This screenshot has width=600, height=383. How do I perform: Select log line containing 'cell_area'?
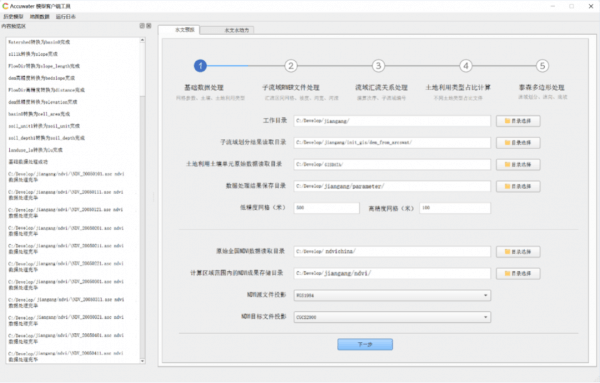[39, 114]
